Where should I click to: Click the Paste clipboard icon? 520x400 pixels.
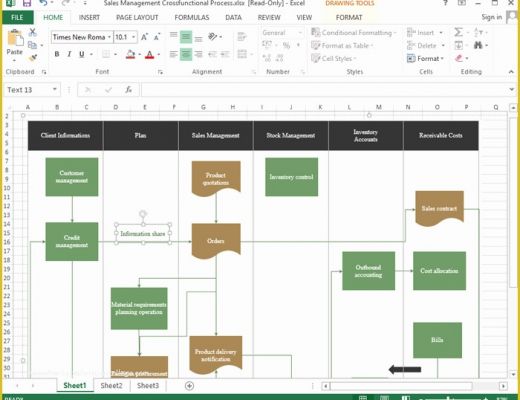pos(15,38)
